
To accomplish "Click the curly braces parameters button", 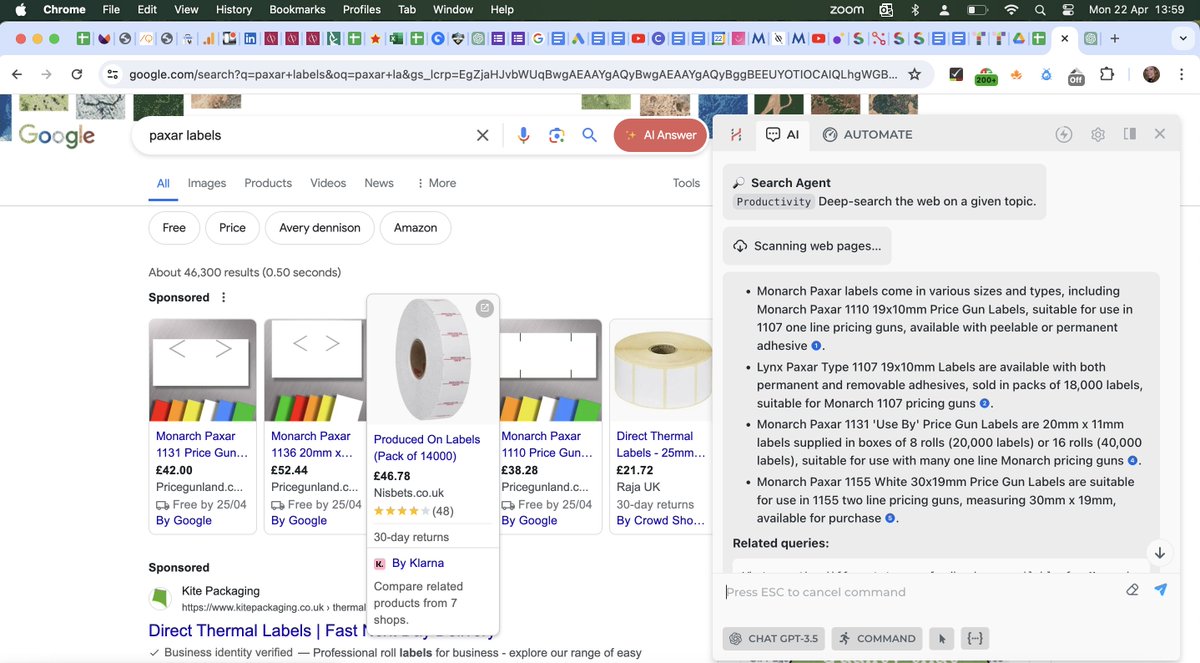I will (975, 638).
